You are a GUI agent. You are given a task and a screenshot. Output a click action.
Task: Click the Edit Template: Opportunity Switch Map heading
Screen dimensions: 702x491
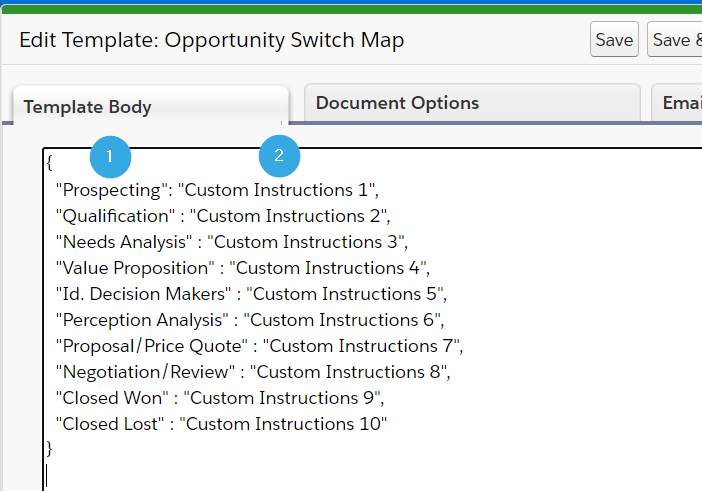[x=212, y=40]
